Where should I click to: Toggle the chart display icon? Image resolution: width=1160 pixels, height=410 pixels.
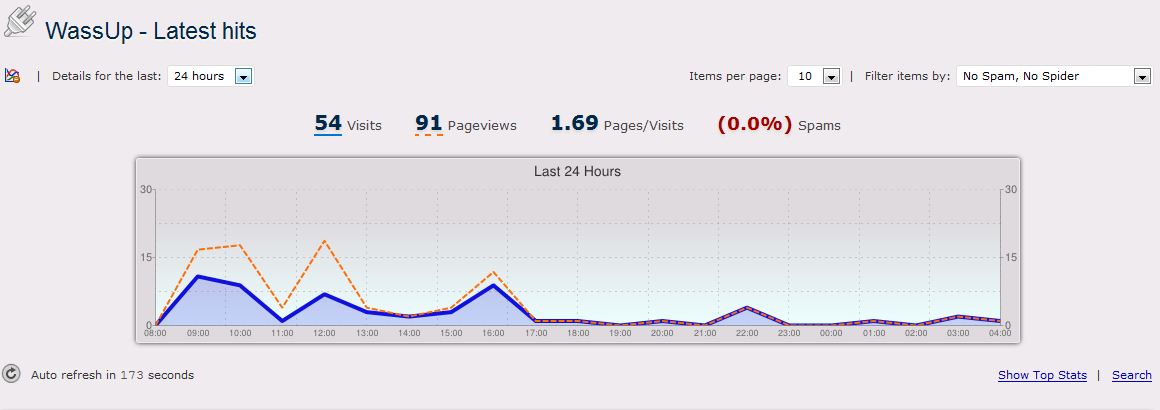pos(12,75)
